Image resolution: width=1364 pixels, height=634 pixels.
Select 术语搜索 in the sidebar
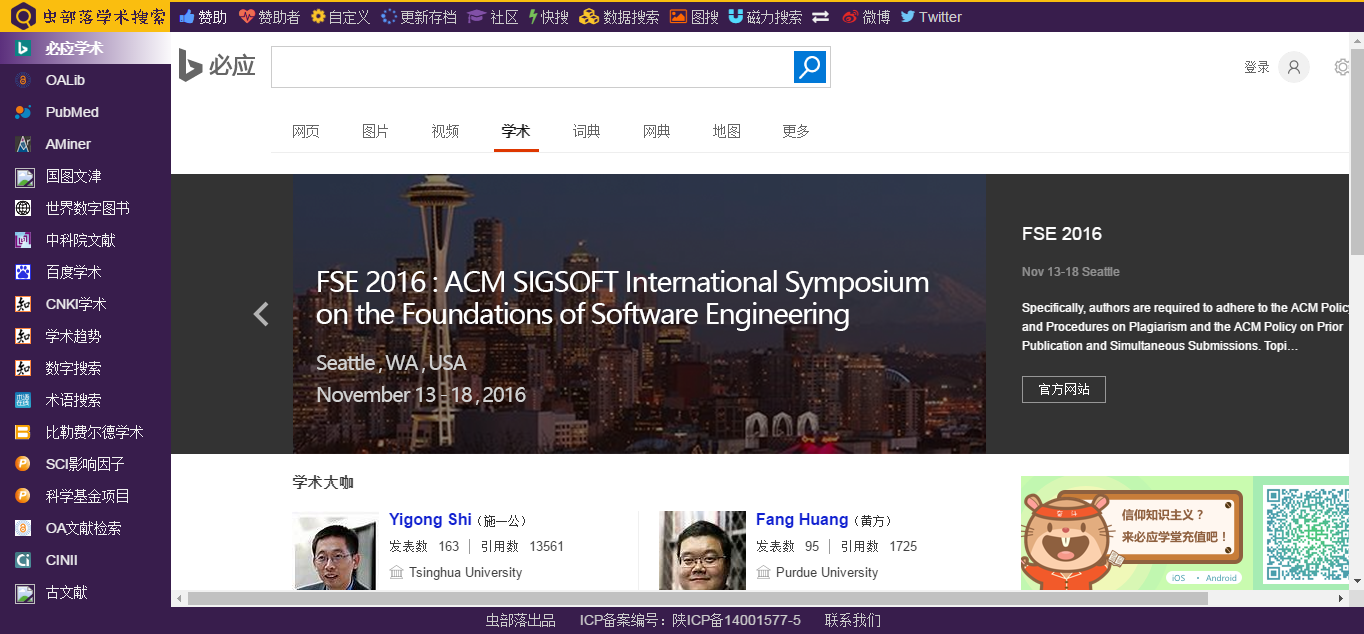pos(85,400)
